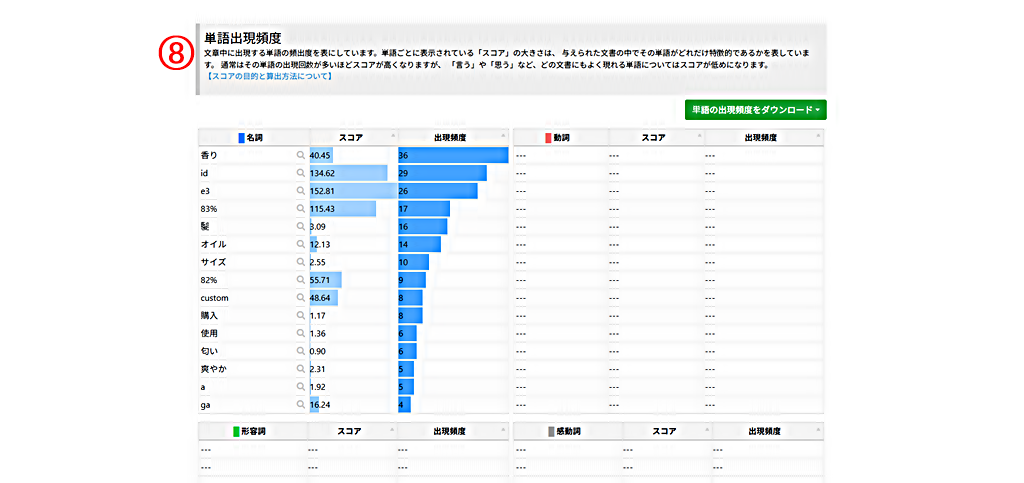
Task: Click the frequency value 10 for サイズ
Action: point(404,262)
